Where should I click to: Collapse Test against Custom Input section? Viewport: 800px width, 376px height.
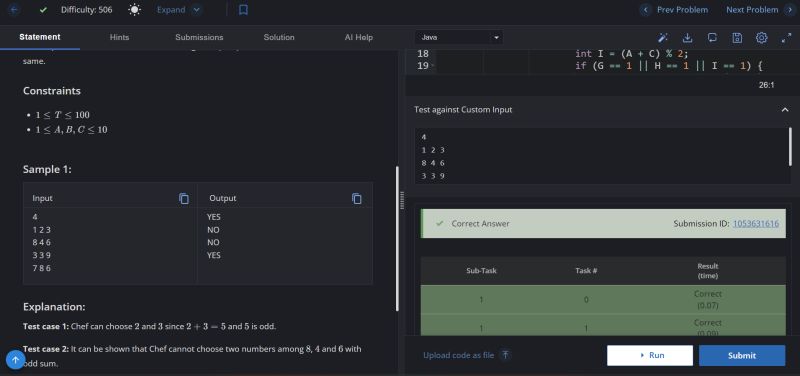(785, 110)
